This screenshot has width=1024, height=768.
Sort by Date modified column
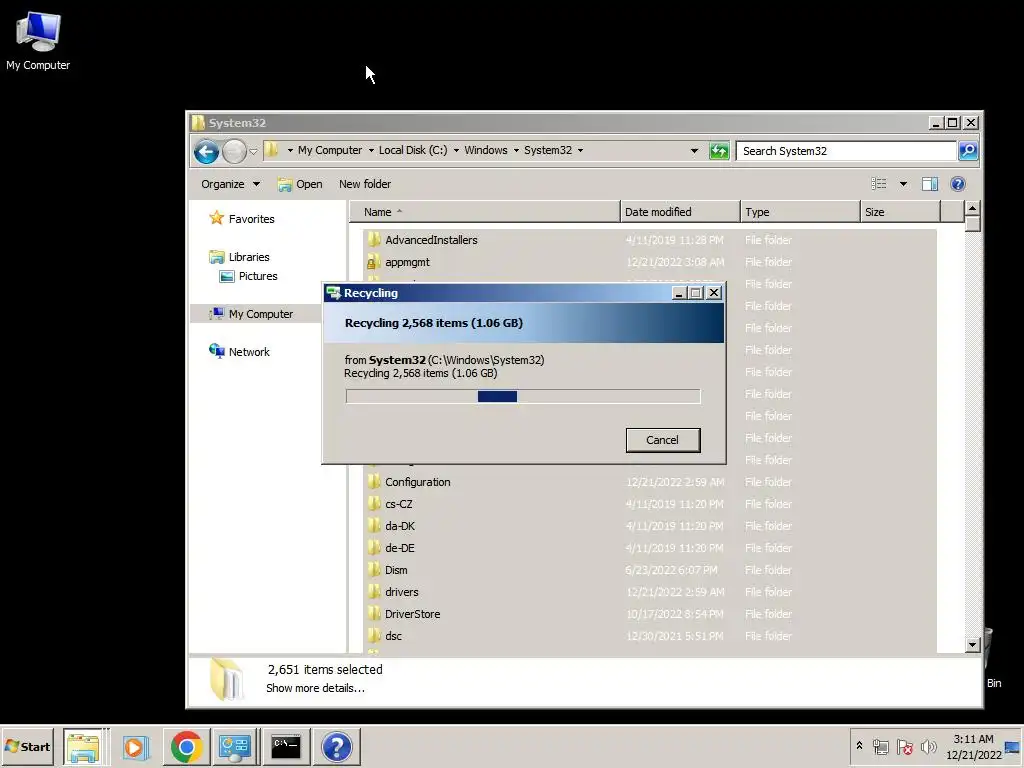coord(680,212)
